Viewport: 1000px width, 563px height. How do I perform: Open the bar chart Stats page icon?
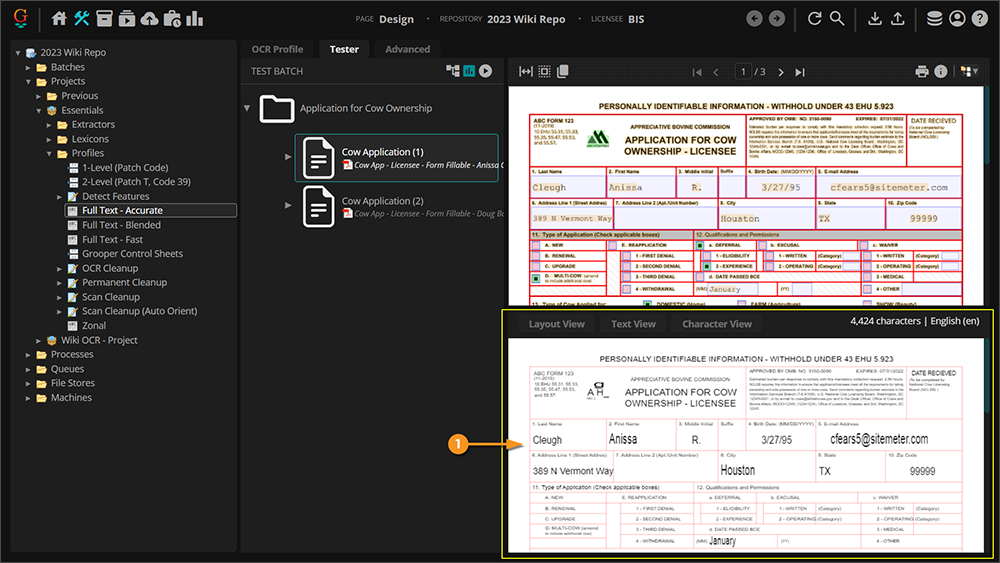tap(194, 19)
